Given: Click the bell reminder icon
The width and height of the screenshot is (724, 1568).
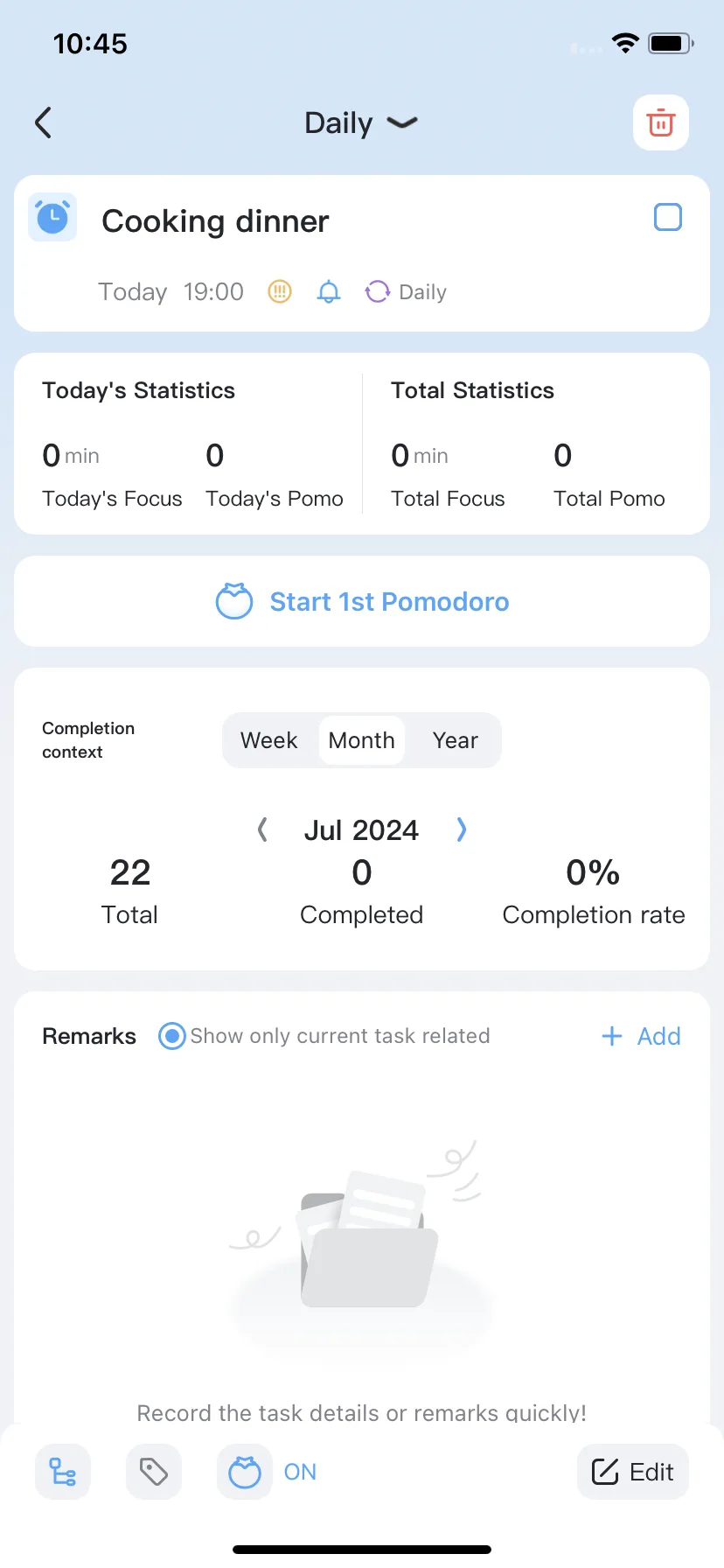Looking at the screenshot, I should click(x=329, y=291).
